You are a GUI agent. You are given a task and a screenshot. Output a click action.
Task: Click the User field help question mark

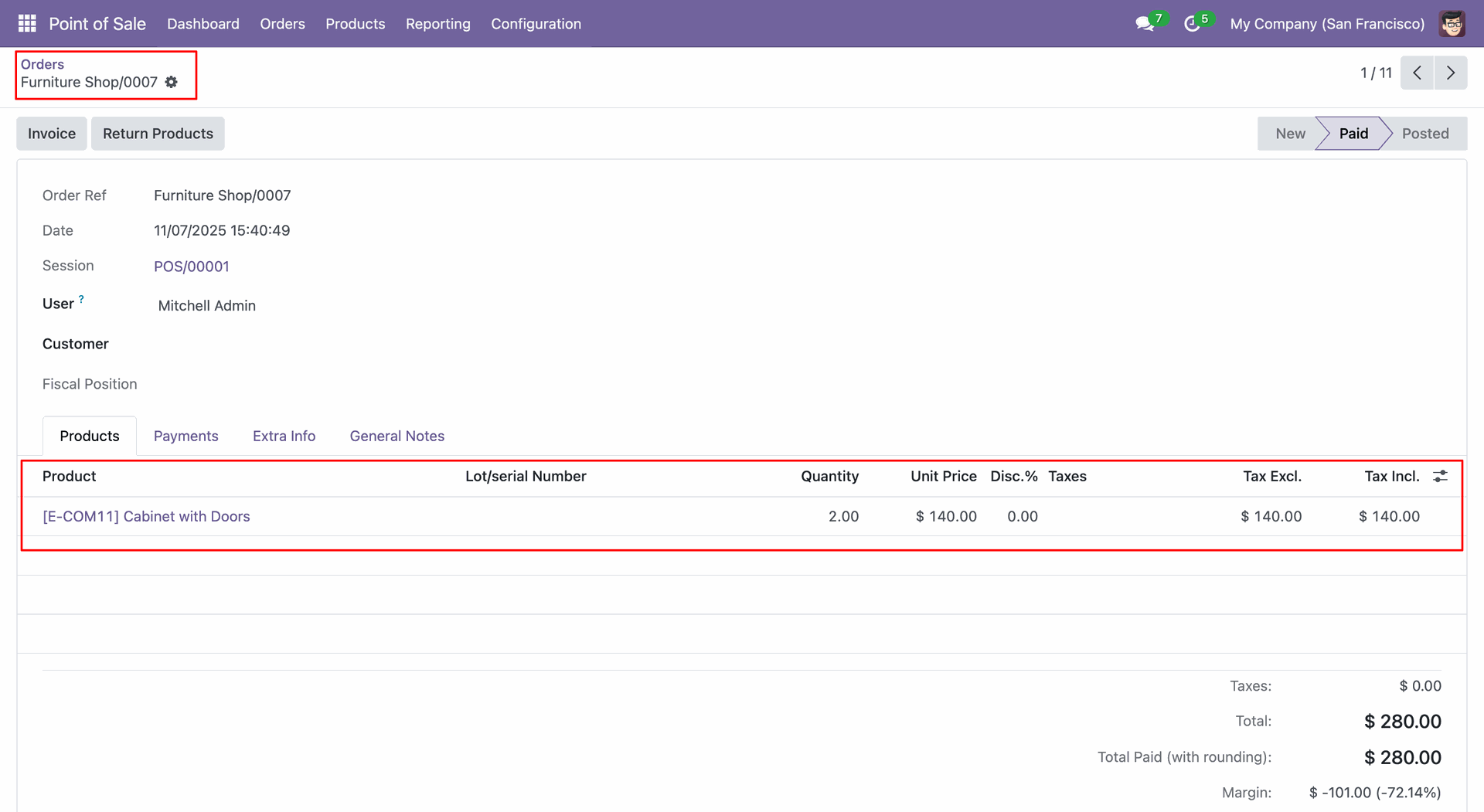coord(81,299)
